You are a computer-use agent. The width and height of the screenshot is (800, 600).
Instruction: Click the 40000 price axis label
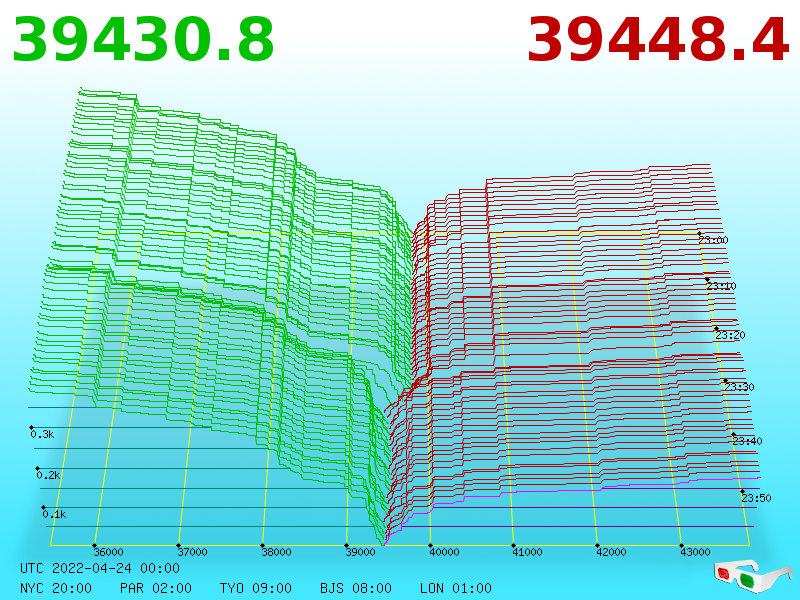[444, 552]
